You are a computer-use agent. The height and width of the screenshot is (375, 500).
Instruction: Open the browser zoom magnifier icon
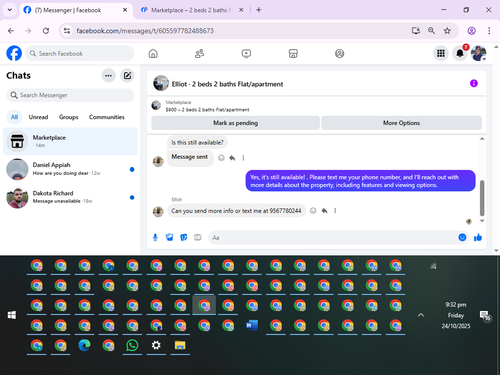[x=431, y=31]
